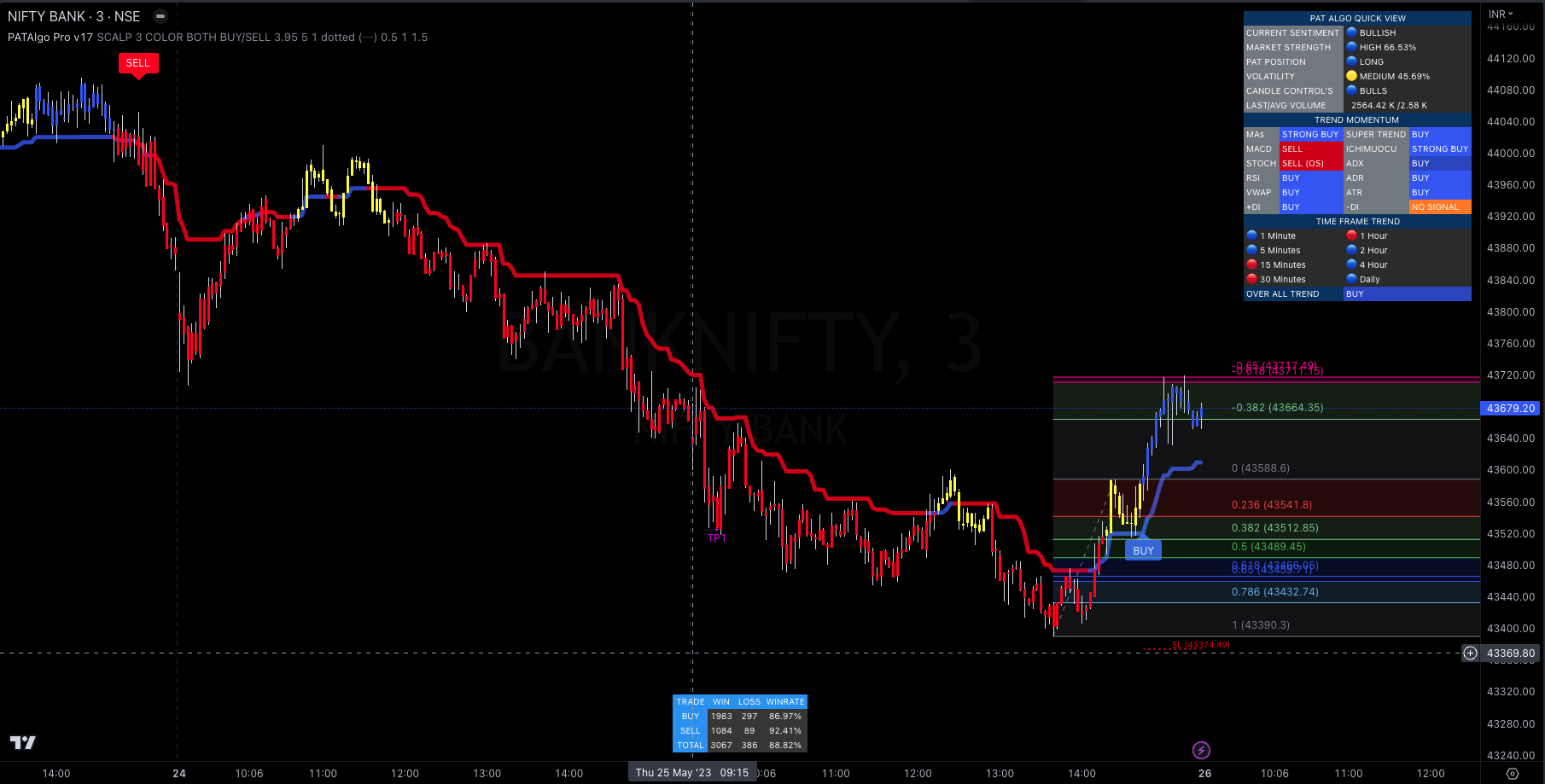Click the 44120.00 price scale label
Image resolution: width=1545 pixels, height=784 pixels.
pyautogui.click(x=1511, y=59)
